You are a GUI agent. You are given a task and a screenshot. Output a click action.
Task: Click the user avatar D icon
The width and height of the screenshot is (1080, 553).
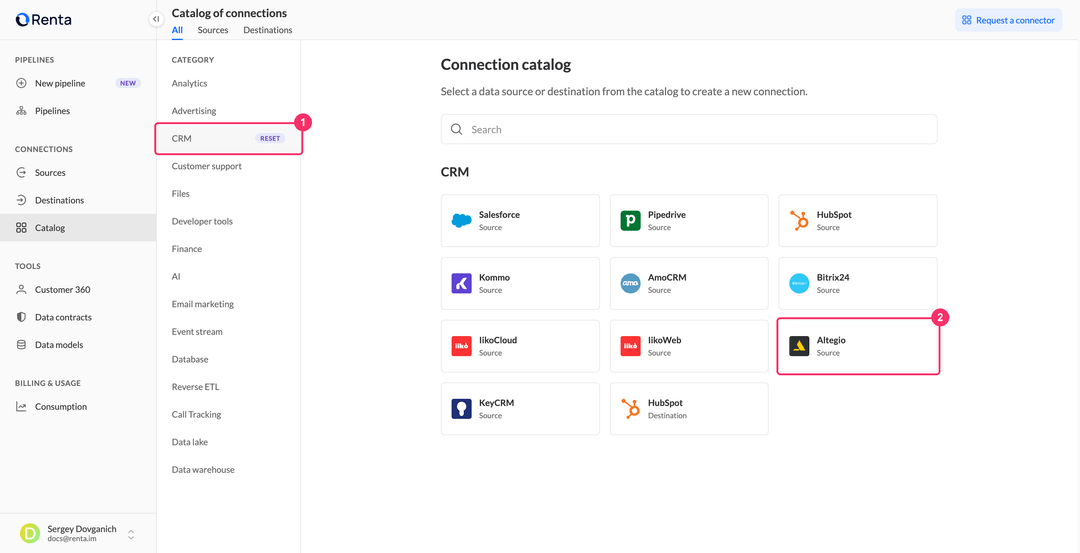pyautogui.click(x=30, y=534)
